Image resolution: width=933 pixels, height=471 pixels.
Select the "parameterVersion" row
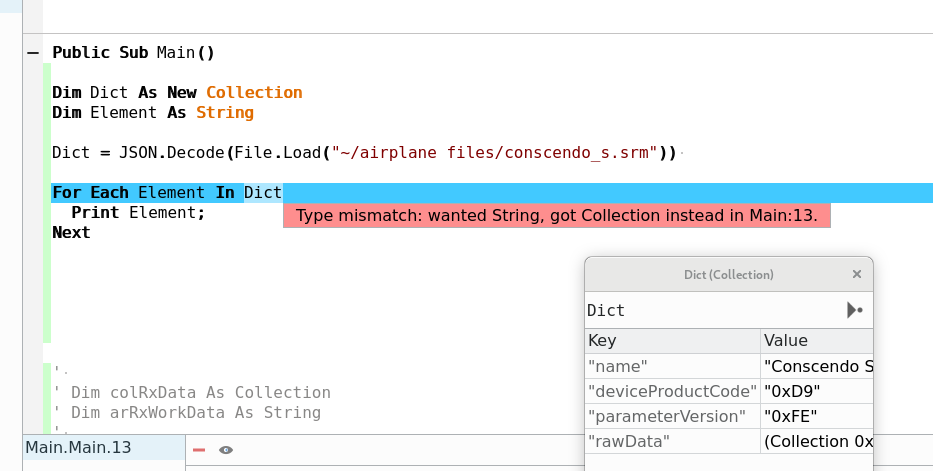coord(671,416)
